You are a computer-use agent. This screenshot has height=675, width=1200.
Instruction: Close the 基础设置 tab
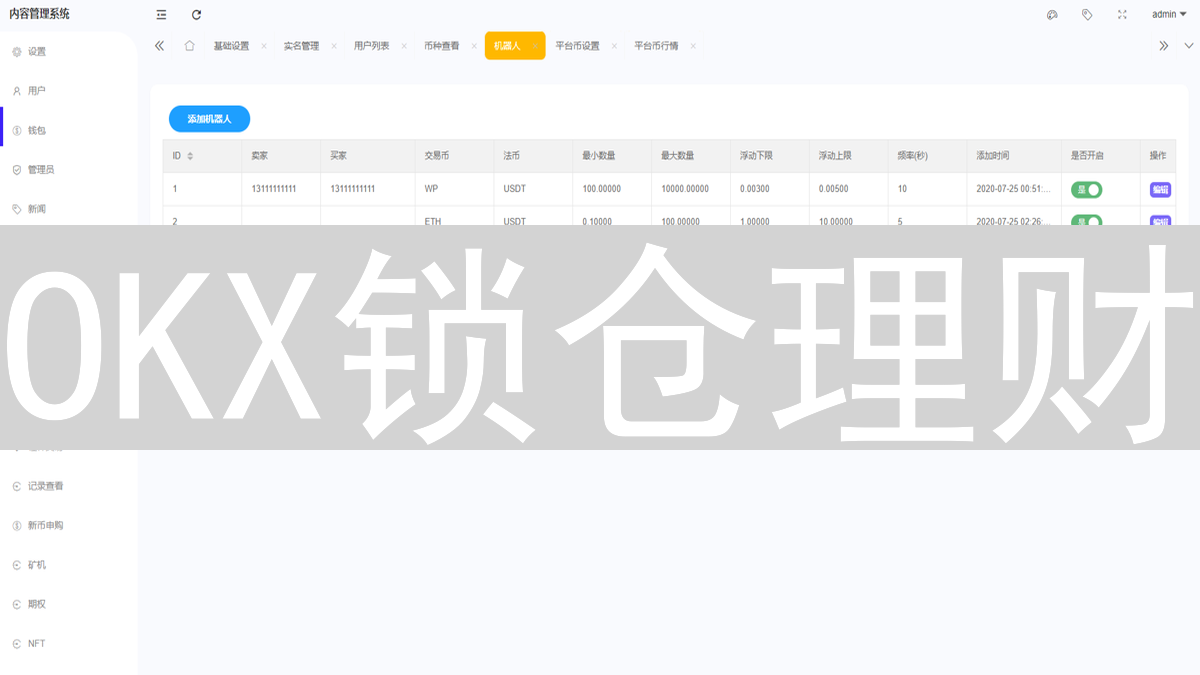coord(264,46)
